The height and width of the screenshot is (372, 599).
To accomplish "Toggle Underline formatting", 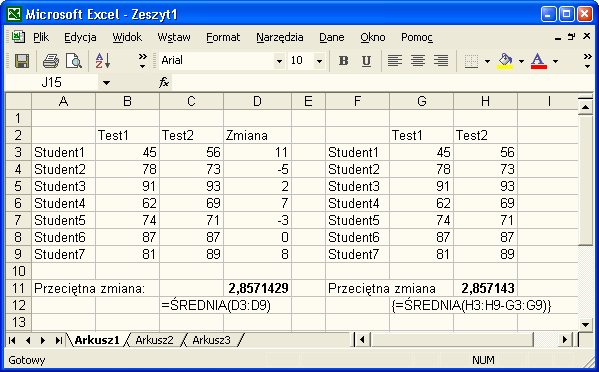I will pos(366,60).
